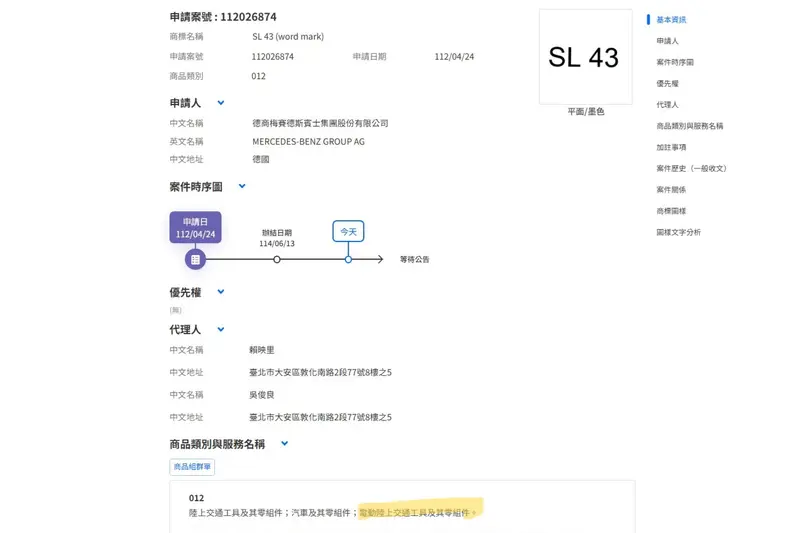Image resolution: width=800 pixels, height=533 pixels.
Task: Click the highlighted text 電動陸上交通工具及其零組件
Action: coord(414,513)
